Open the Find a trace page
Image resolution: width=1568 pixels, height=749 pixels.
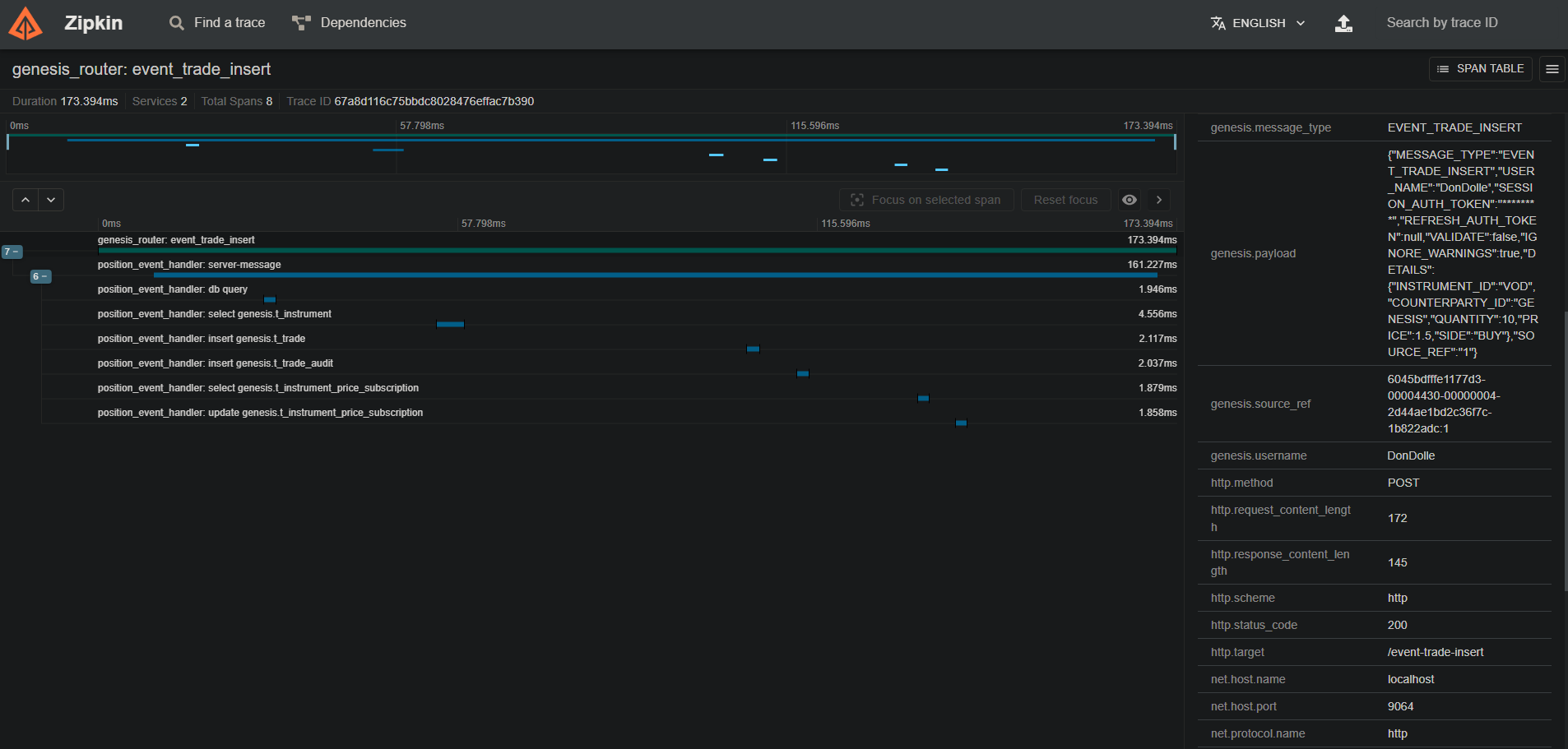[x=218, y=23]
